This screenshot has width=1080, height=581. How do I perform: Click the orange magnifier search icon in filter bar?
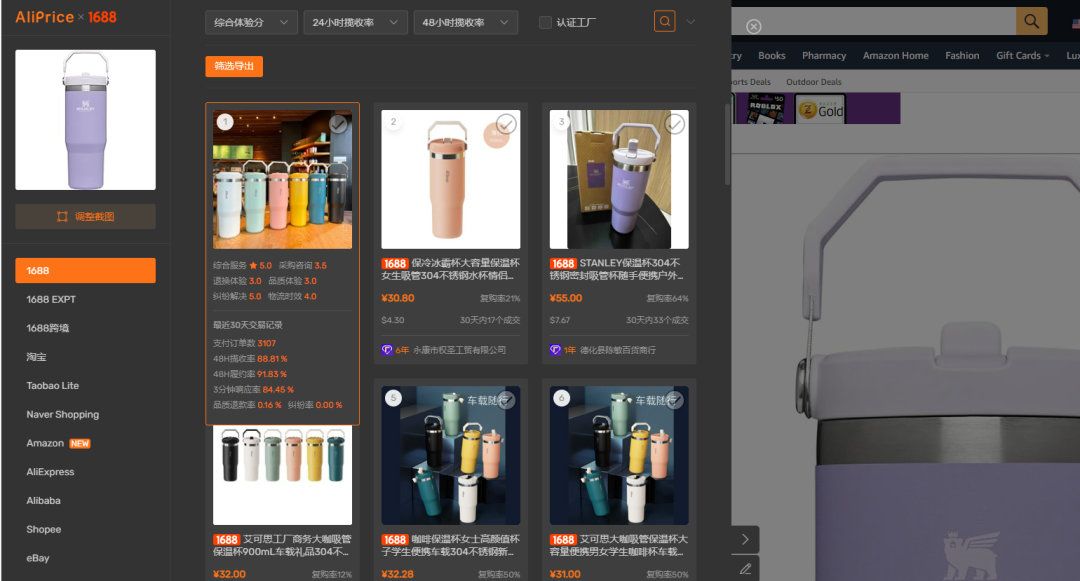tap(663, 20)
